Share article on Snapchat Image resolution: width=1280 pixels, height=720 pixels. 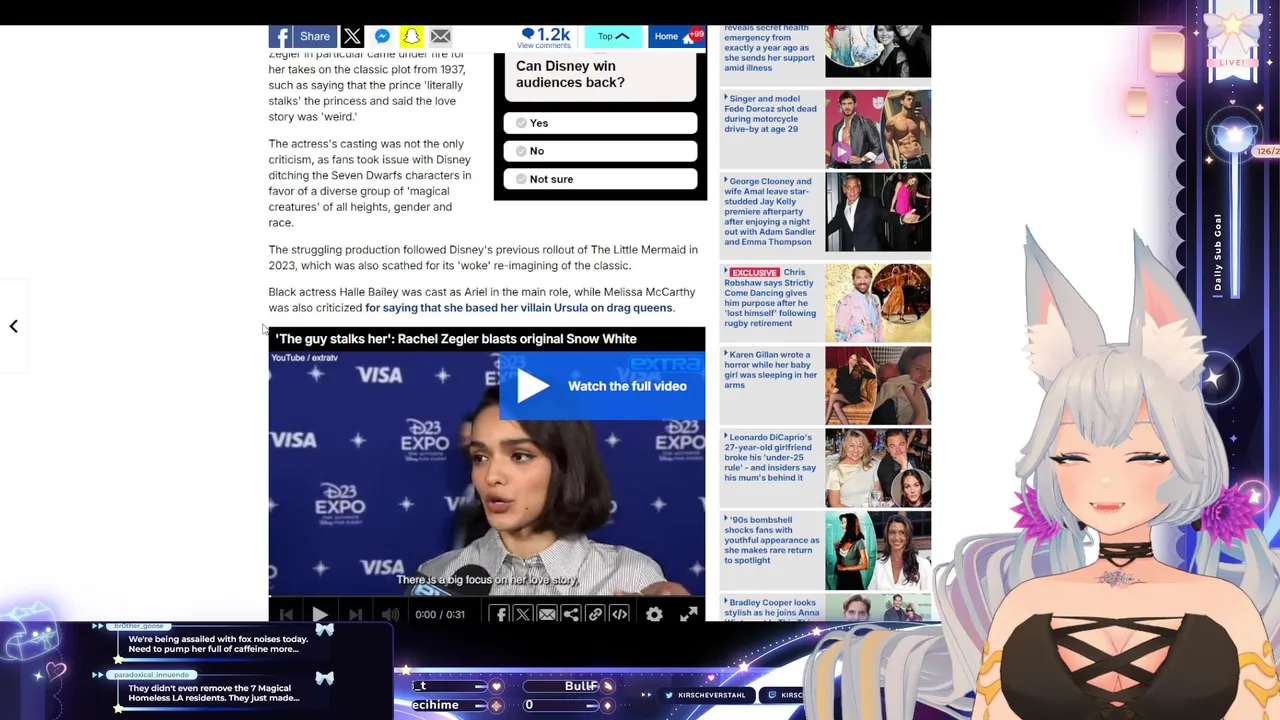point(411,37)
